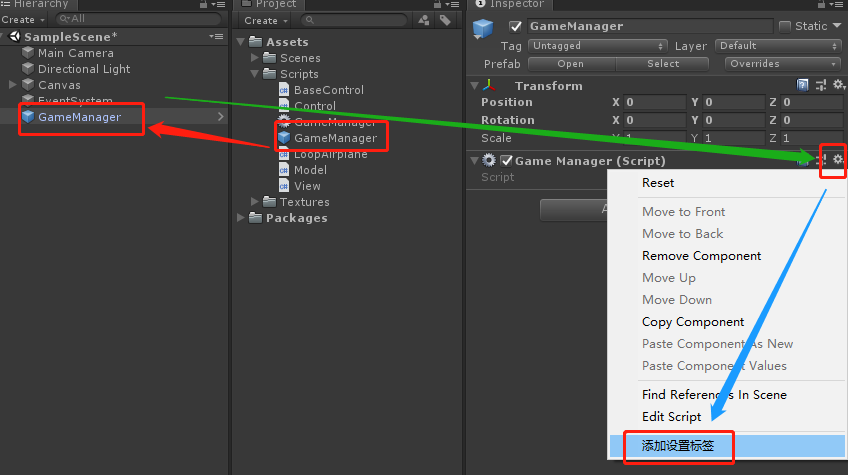Click the BaseControl C# script icon
848x475 pixels.
[284, 90]
